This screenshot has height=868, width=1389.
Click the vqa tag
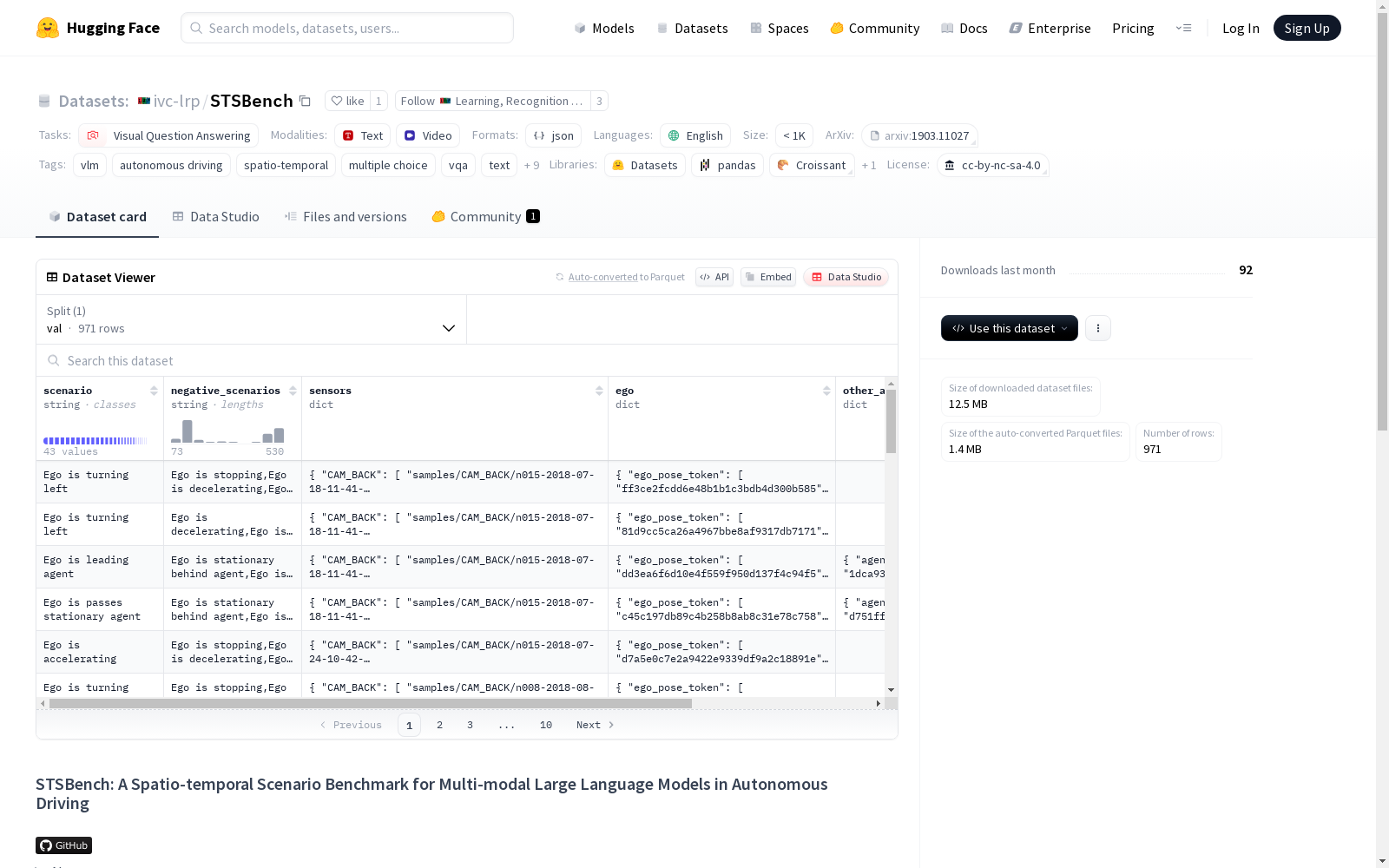coord(458,165)
